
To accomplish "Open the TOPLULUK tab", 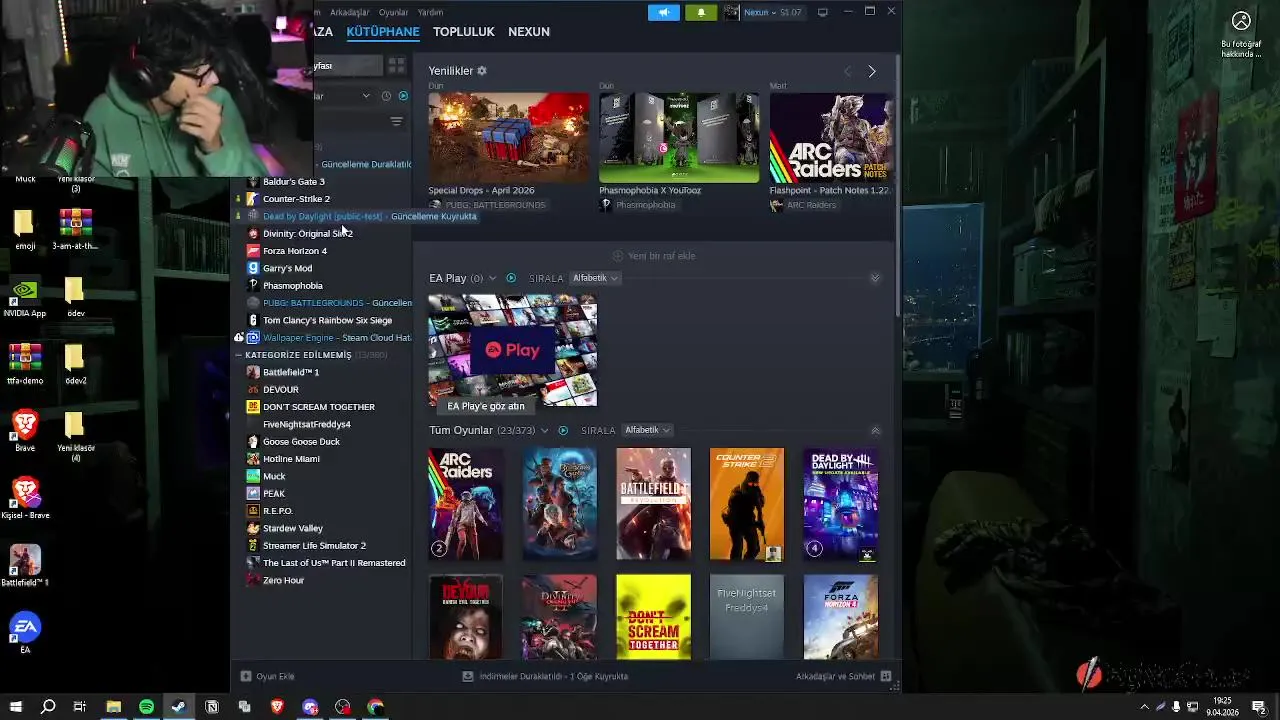I will (463, 31).
